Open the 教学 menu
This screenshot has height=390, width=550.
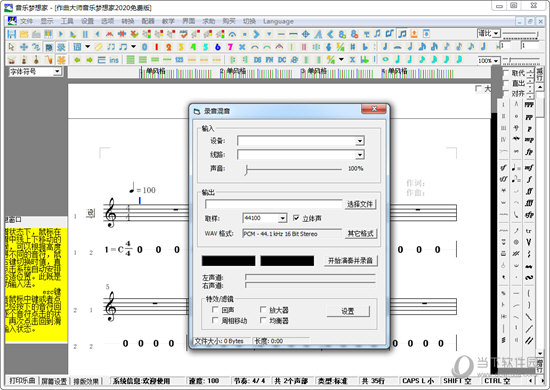pyautogui.click(x=168, y=21)
